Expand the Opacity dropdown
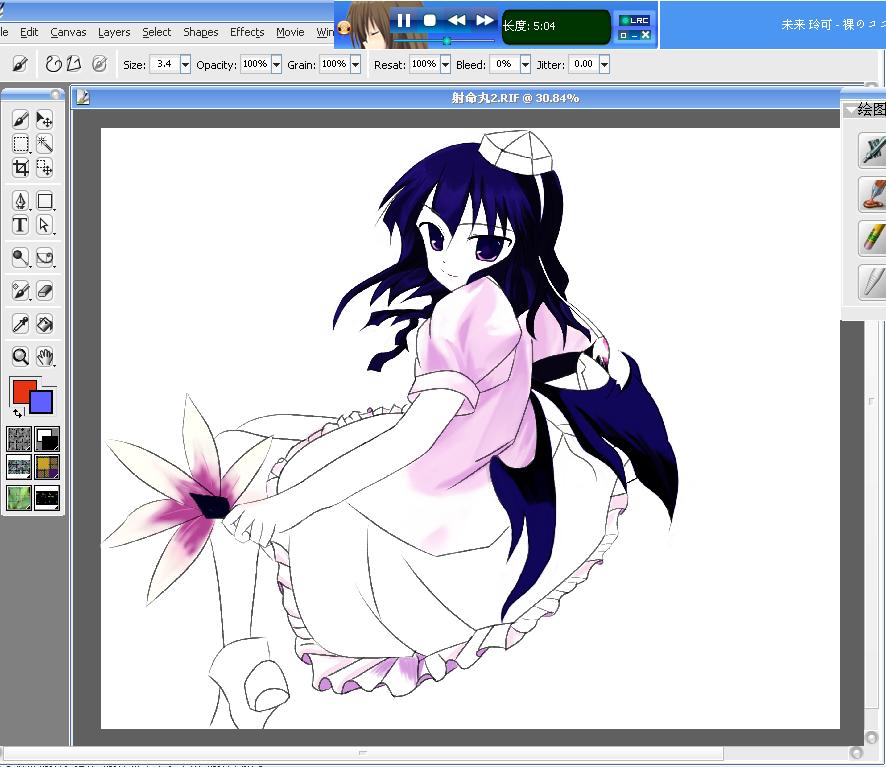Viewport: 886px width, 767px height. click(276, 64)
